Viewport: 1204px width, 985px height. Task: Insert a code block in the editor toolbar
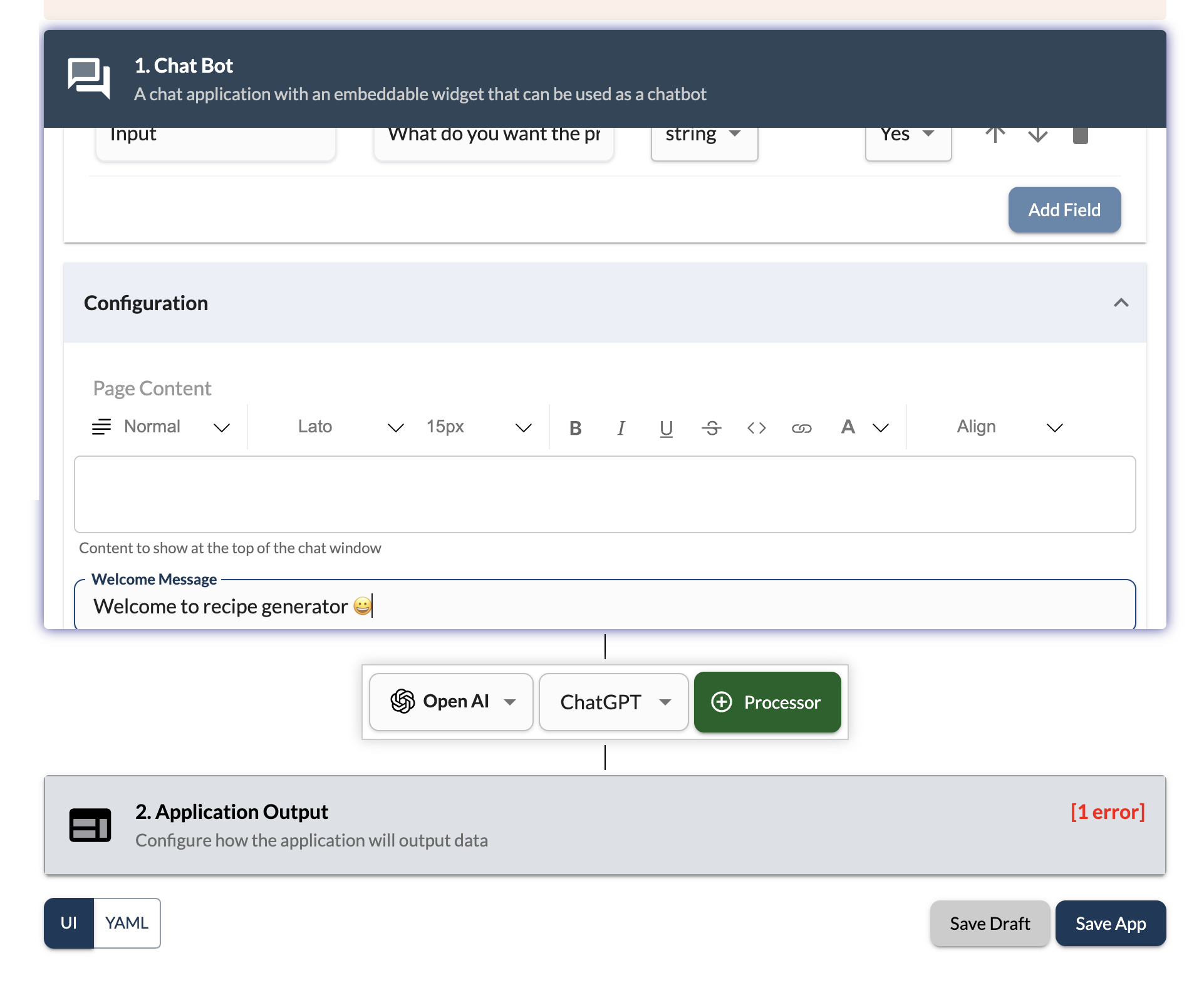point(756,428)
